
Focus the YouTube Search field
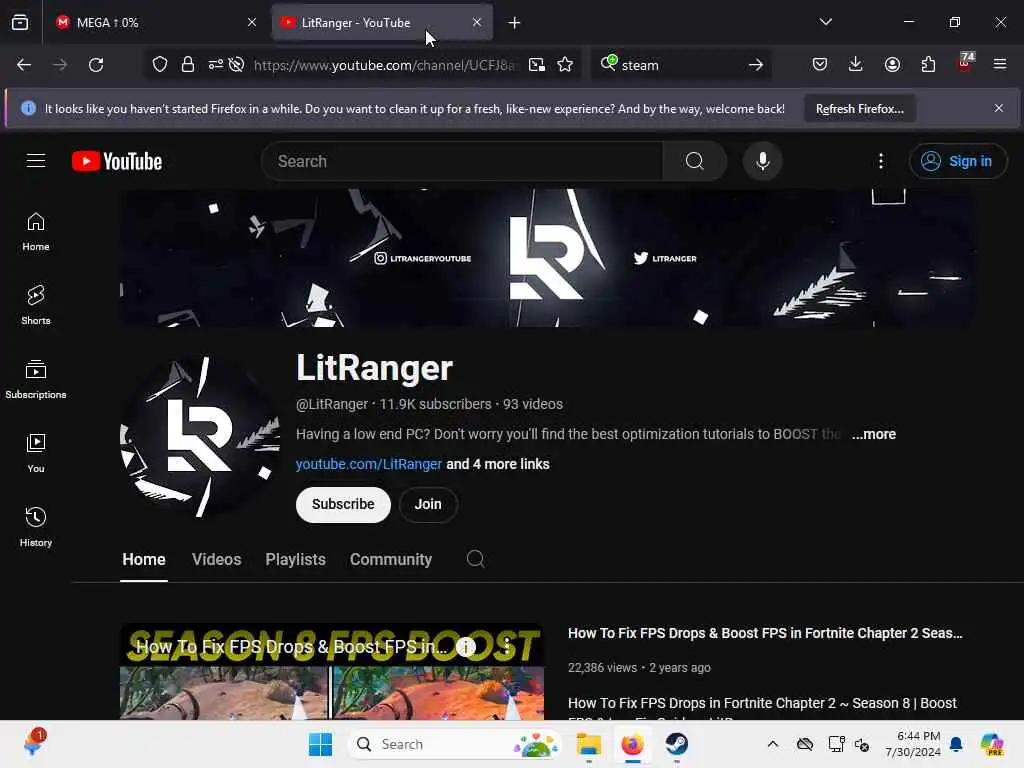point(462,161)
